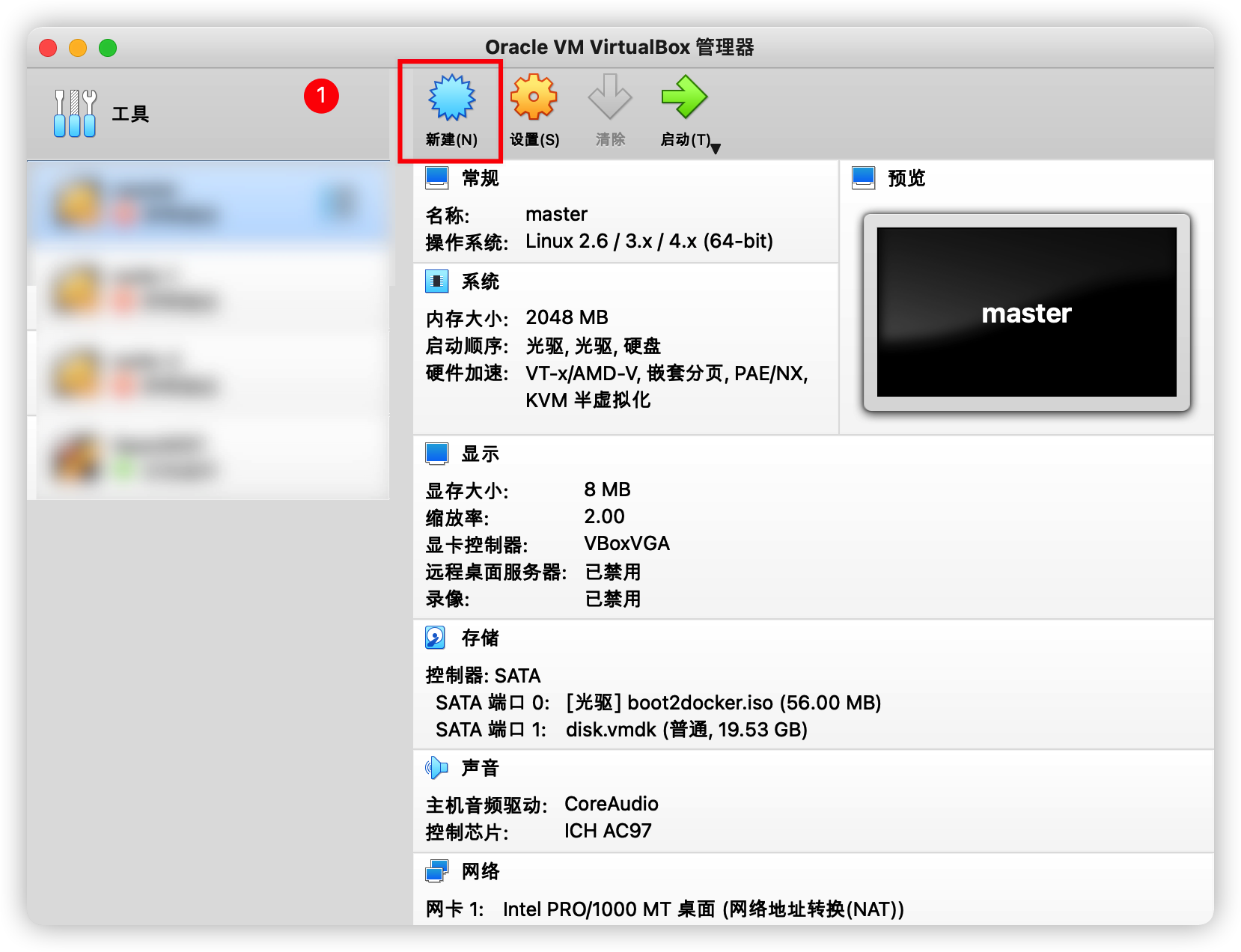This screenshot has width=1241, height=952.
Task: Click the Tools (工具) icon
Action: [x=75, y=114]
